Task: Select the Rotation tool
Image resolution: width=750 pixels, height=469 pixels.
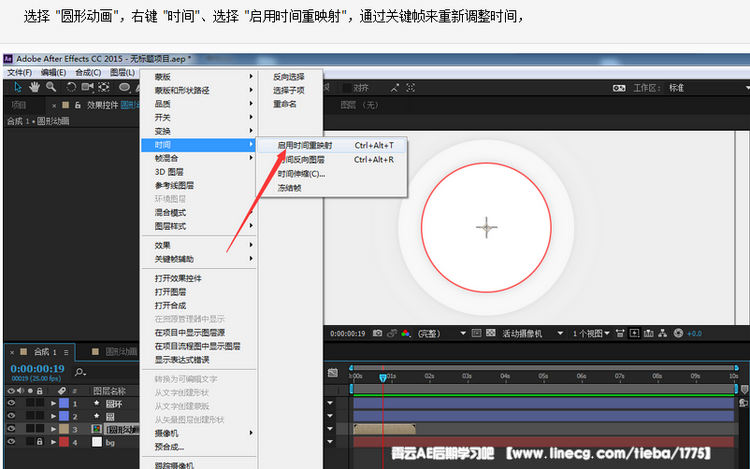Action: (x=71, y=87)
